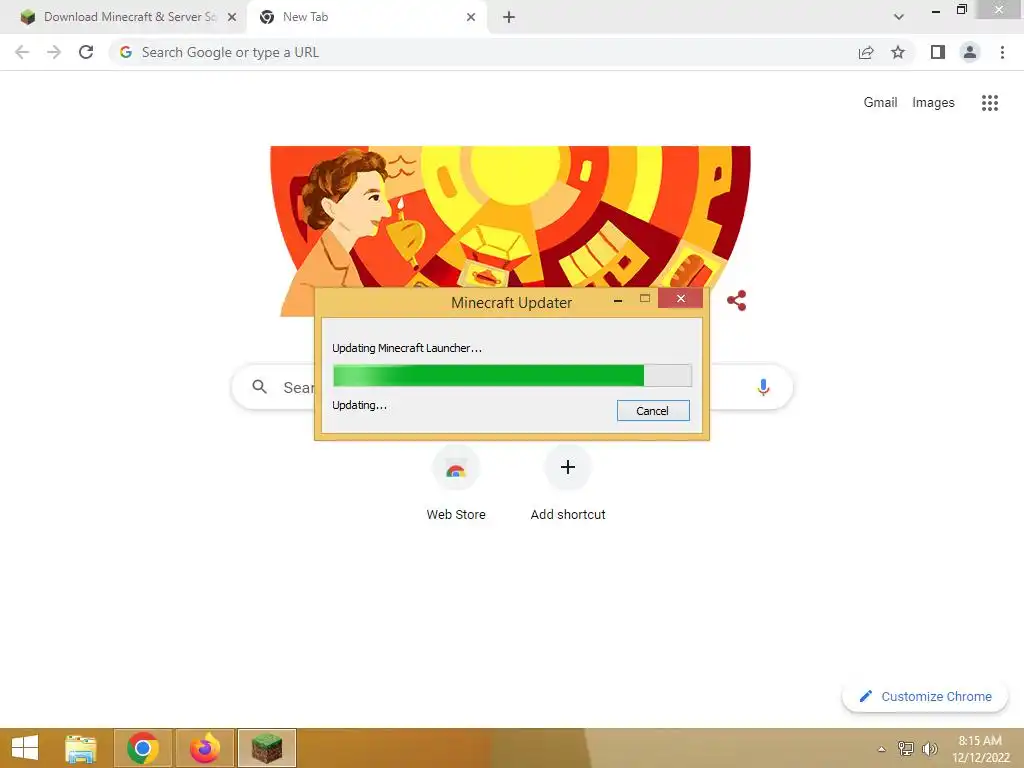Click the Chrome taskbar icon

pos(143,748)
